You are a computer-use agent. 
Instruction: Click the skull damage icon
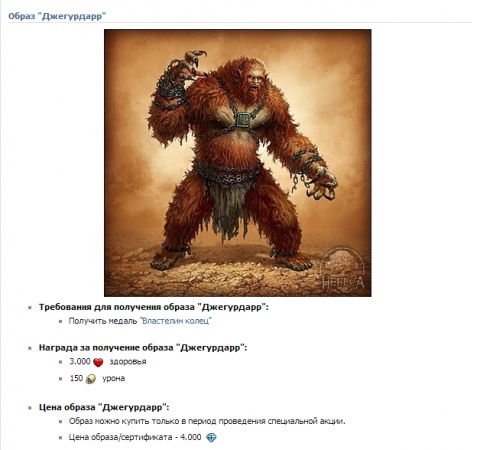pyautogui.click(x=91, y=379)
